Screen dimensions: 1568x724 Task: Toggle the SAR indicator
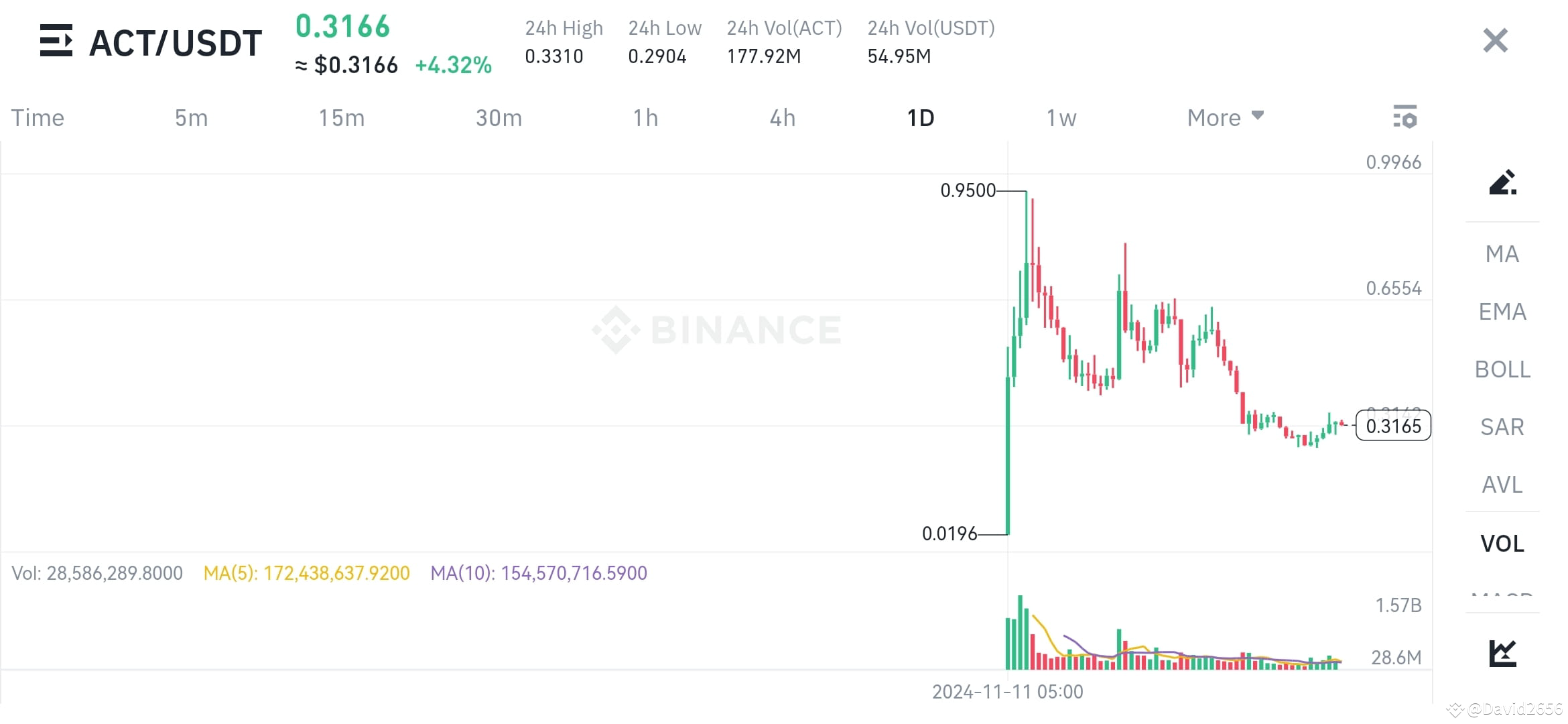click(x=1502, y=426)
